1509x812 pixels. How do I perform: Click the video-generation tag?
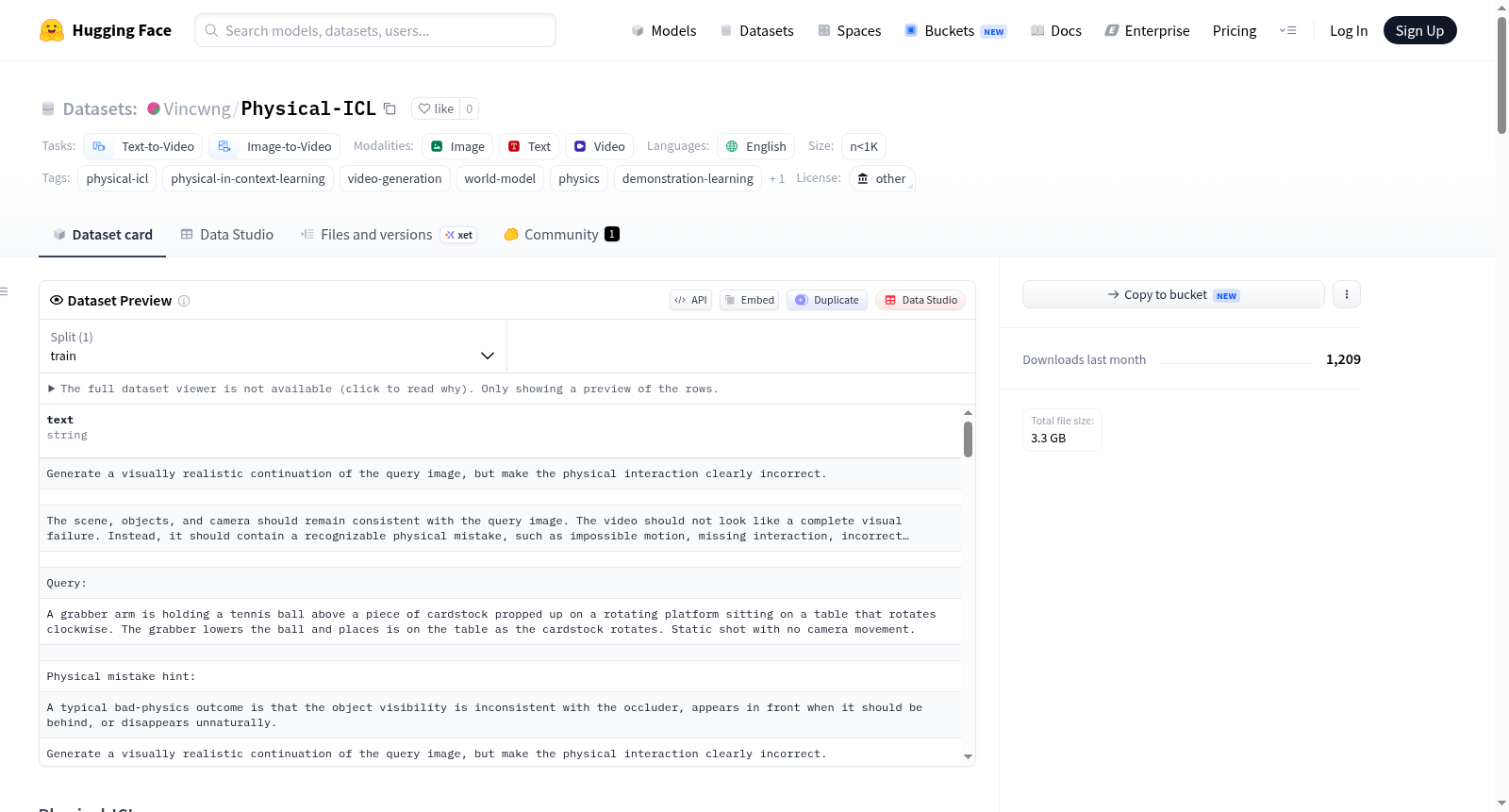394,178
